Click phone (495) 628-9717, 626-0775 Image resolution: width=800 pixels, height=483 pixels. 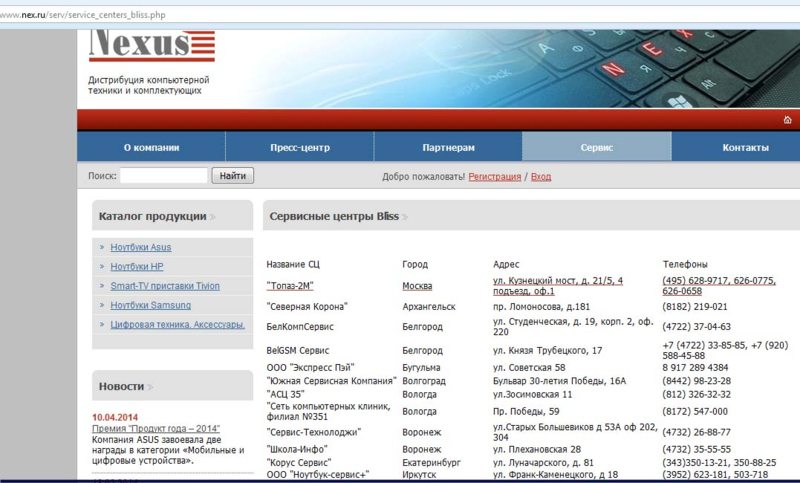pos(719,286)
